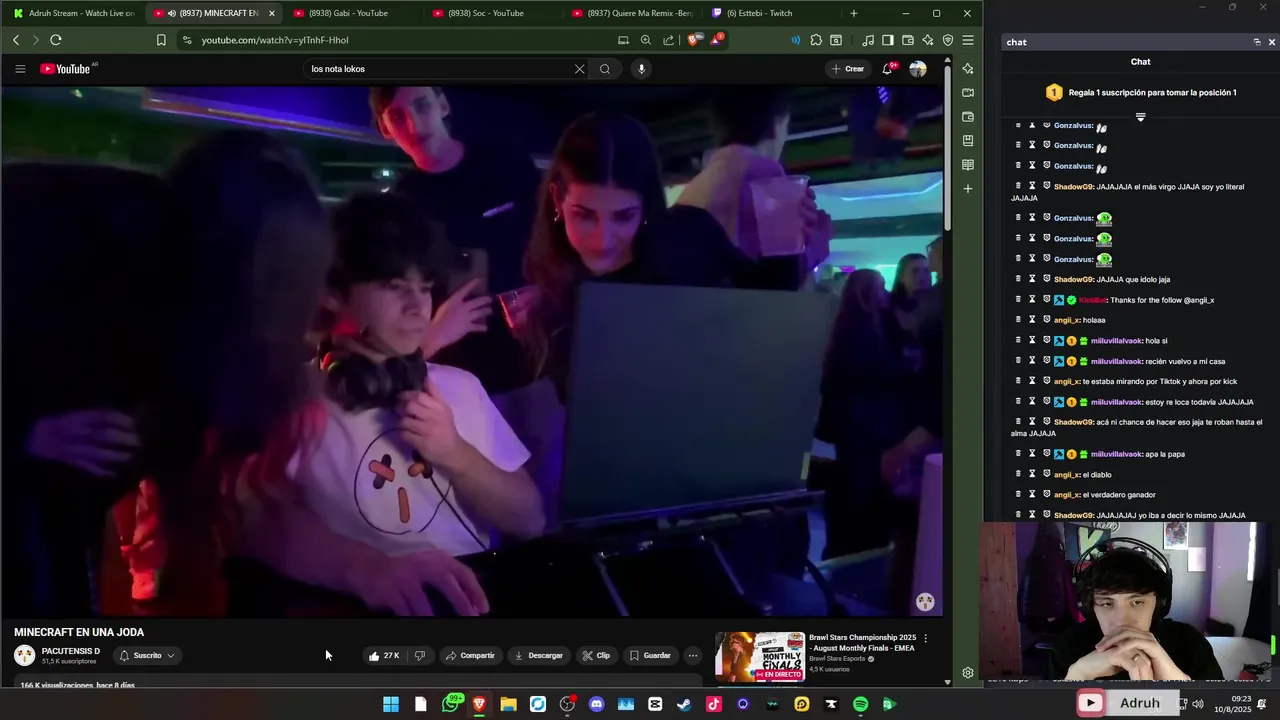Open a new browser tab
This screenshot has width=1280, height=720.
point(853,13)
